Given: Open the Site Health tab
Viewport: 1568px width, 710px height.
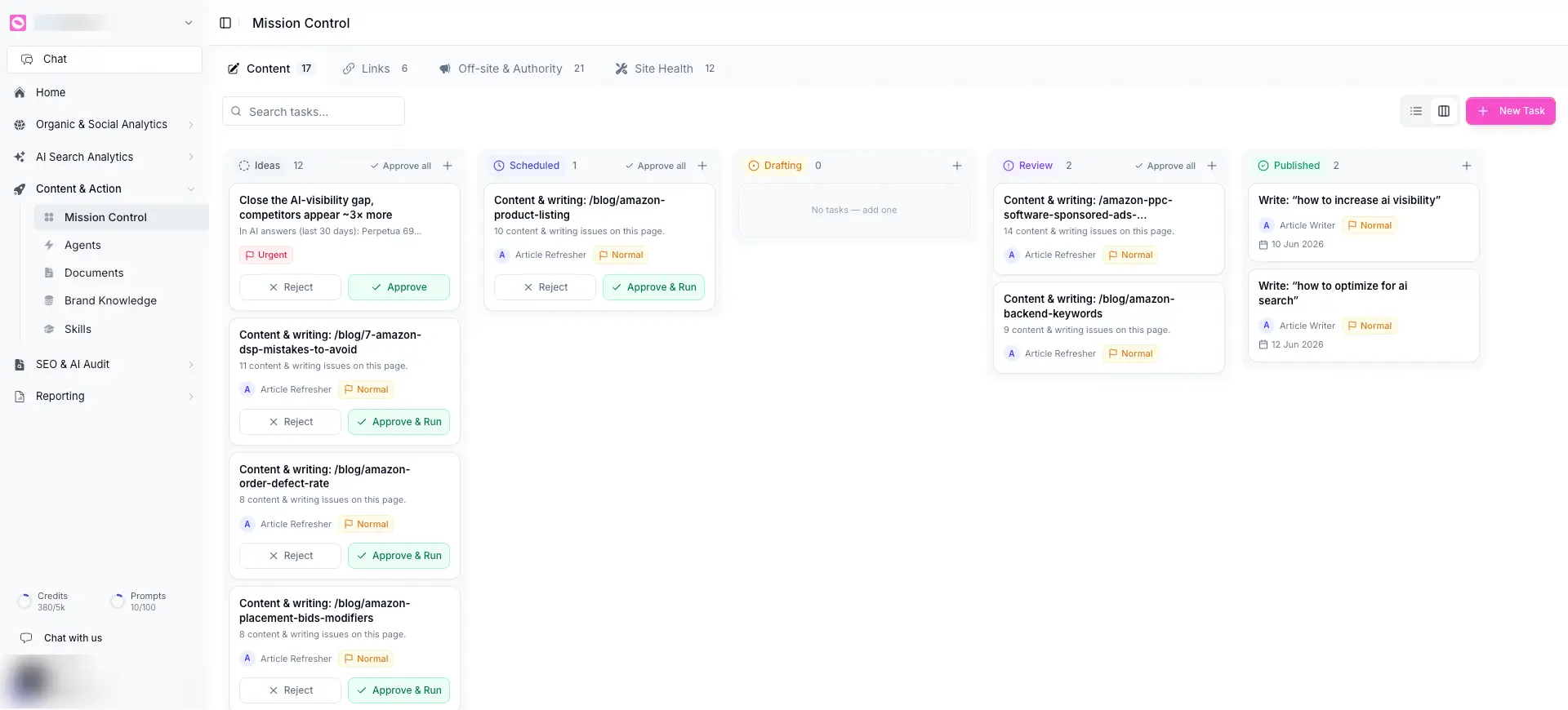Looking at the screenshot, I should coord(665,69).
